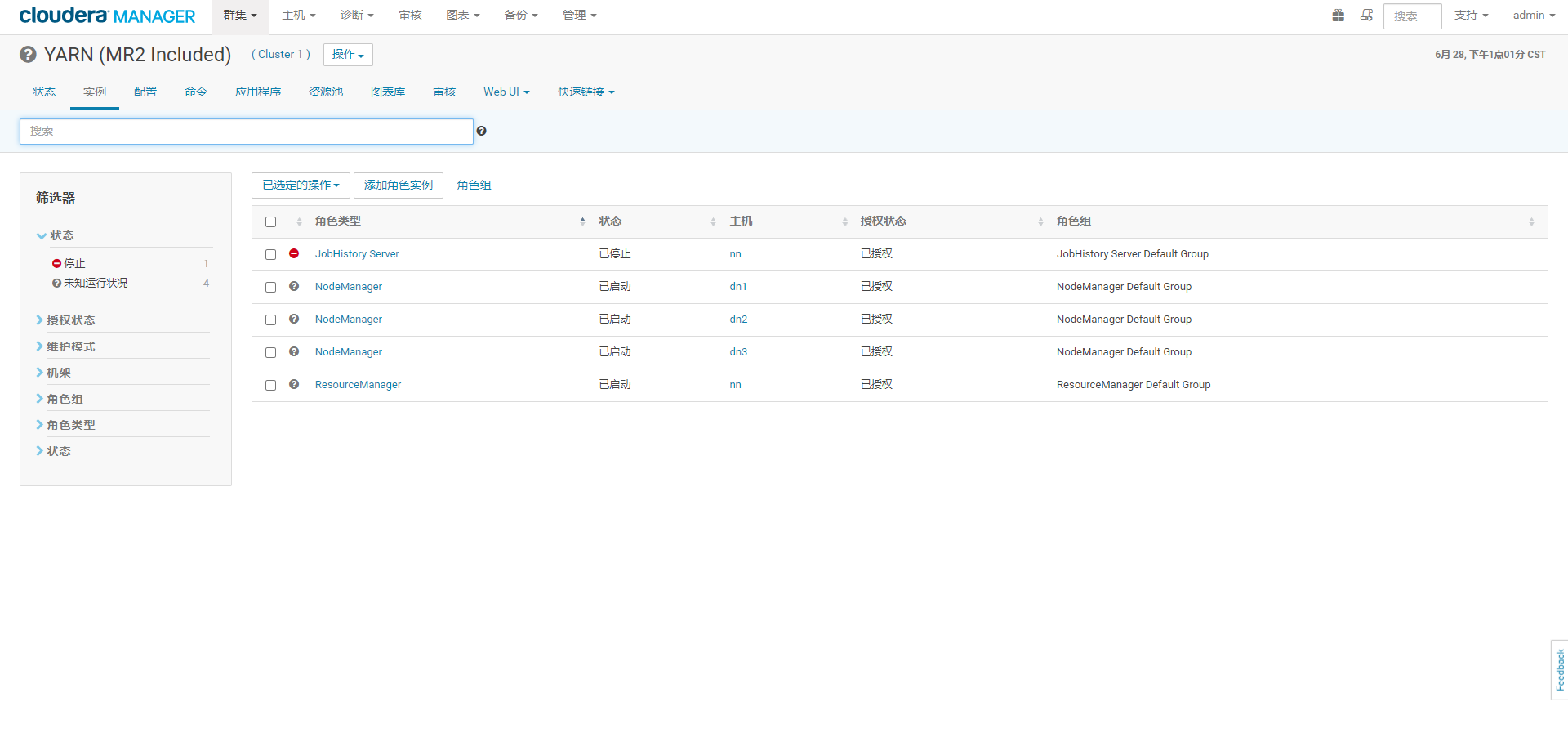The image size is (1568, 742).
Task: Sort the table by the 角色组 column arrow
Action: pos(1531,221)
